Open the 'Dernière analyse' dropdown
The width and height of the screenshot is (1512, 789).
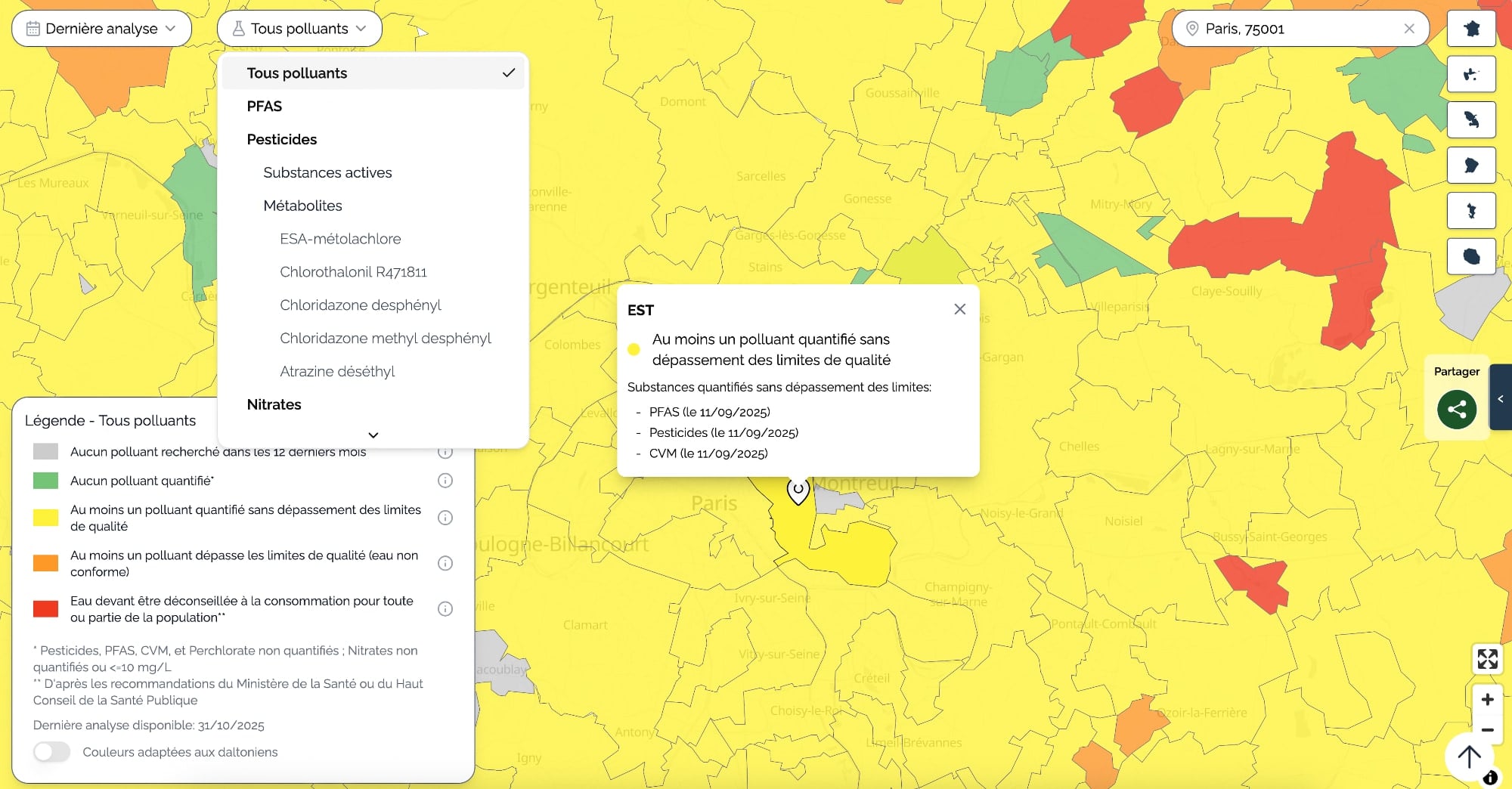(101, 28)
